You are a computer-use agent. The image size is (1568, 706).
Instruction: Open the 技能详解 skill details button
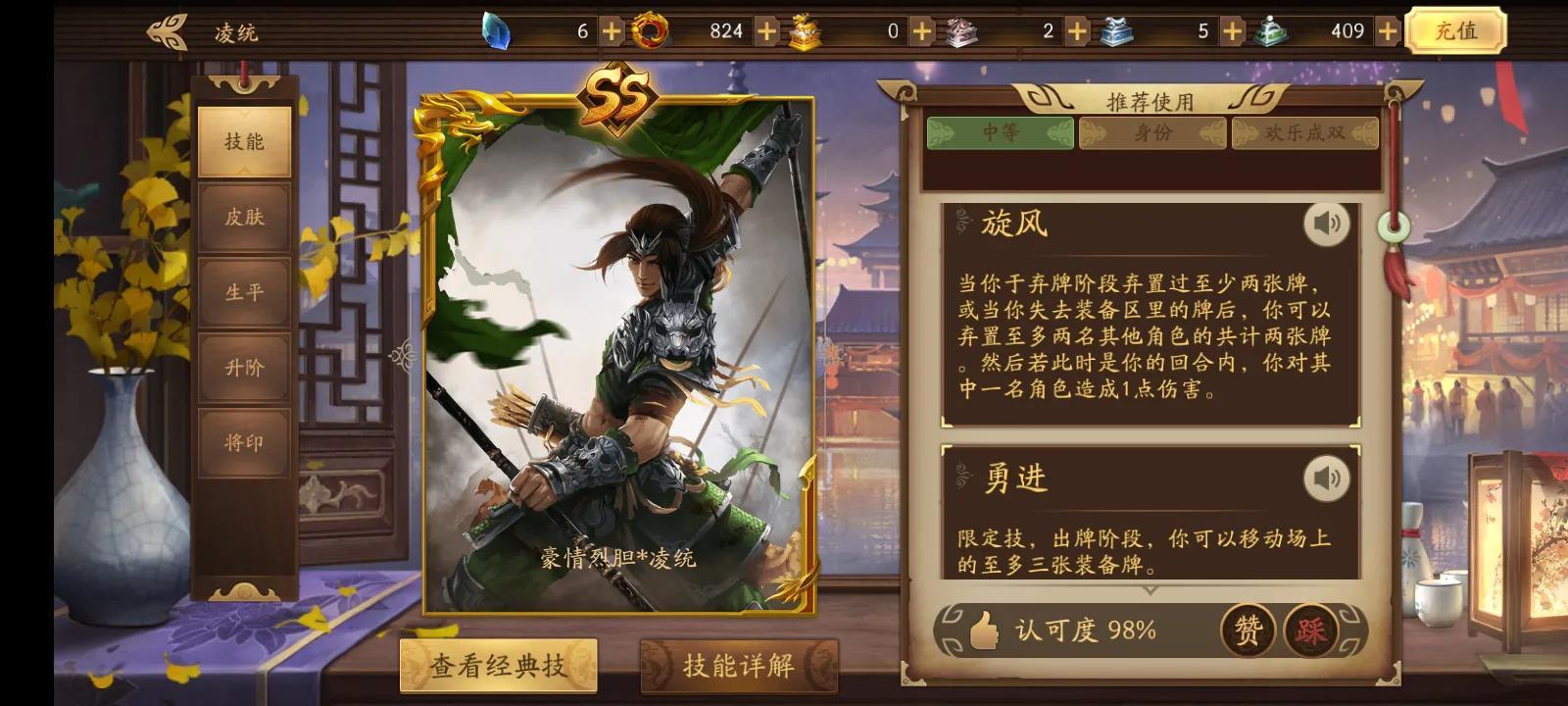tap(739, 666)
